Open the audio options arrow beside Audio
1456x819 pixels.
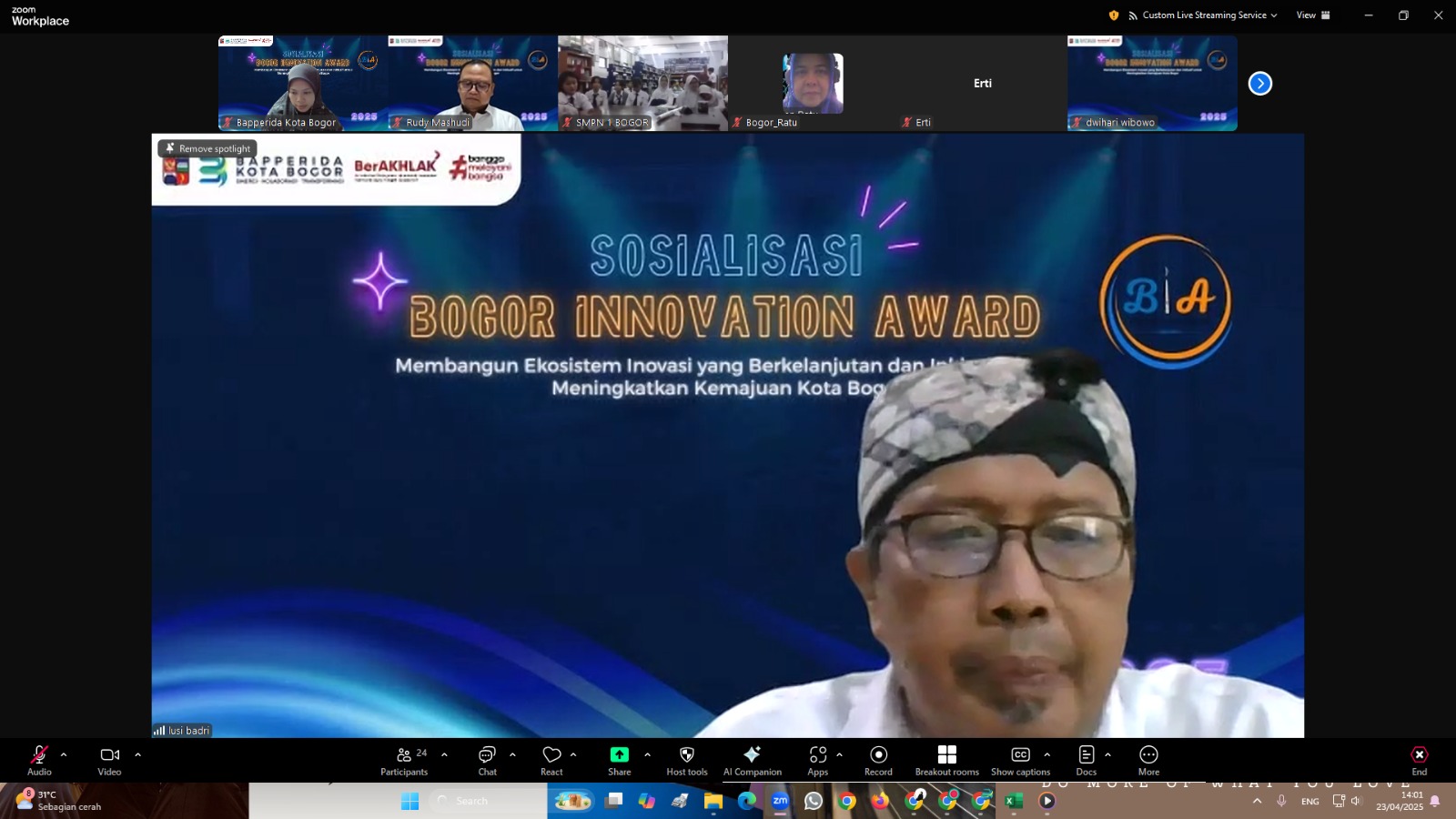coord(64,754)
